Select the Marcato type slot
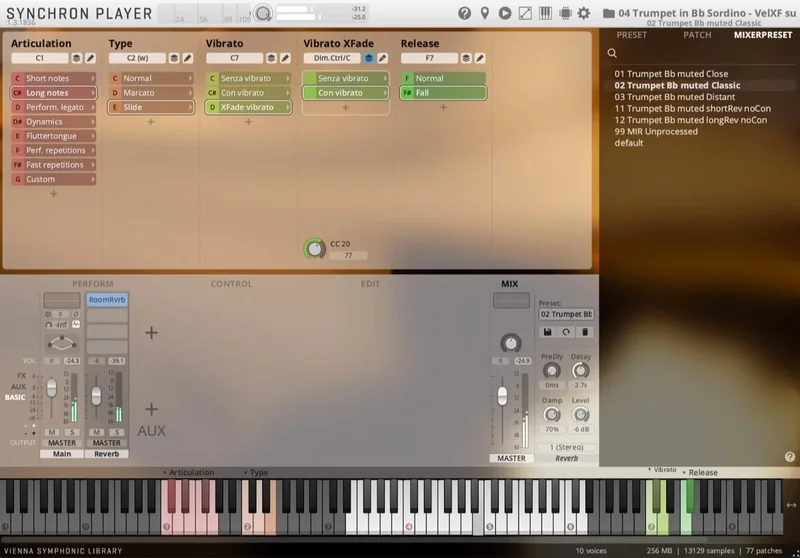Screen dimensions: 800x558 point(151,93)
